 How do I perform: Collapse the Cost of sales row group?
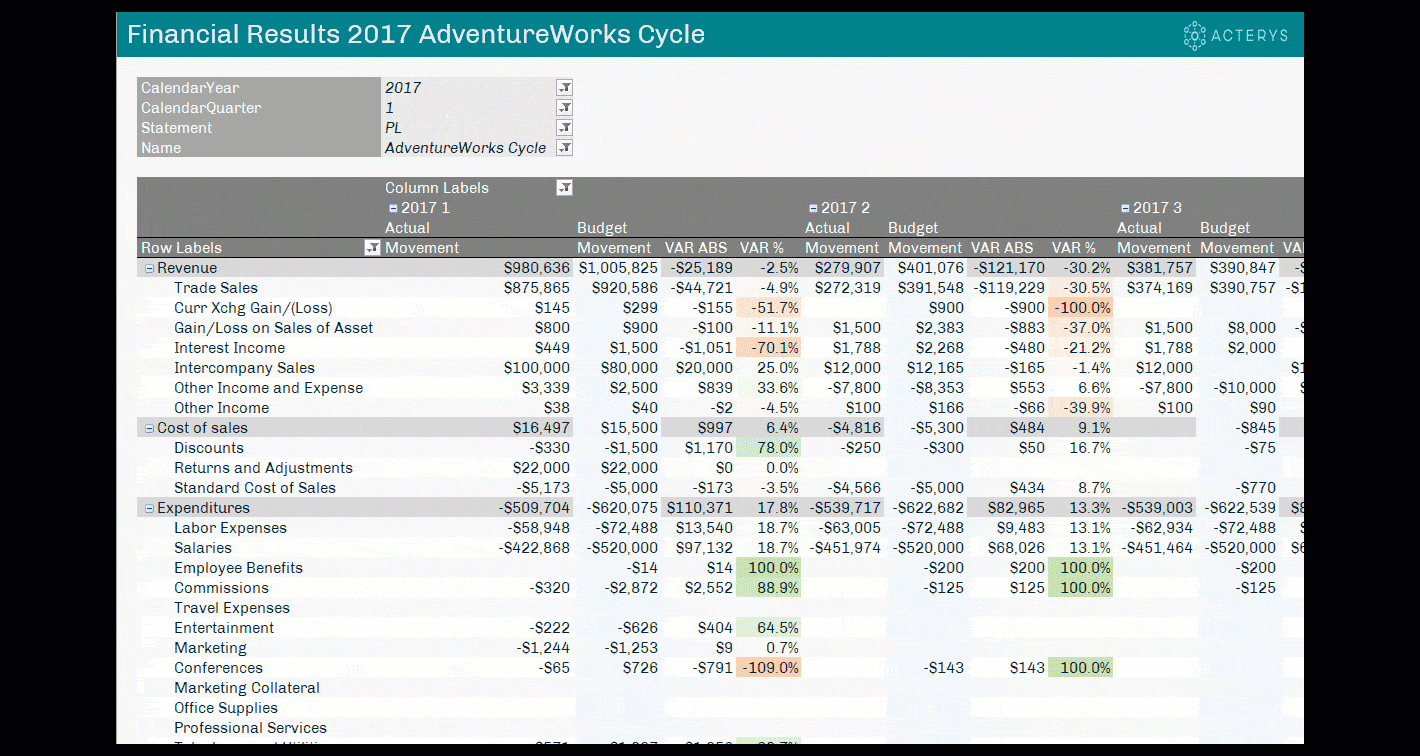(149, 428)
